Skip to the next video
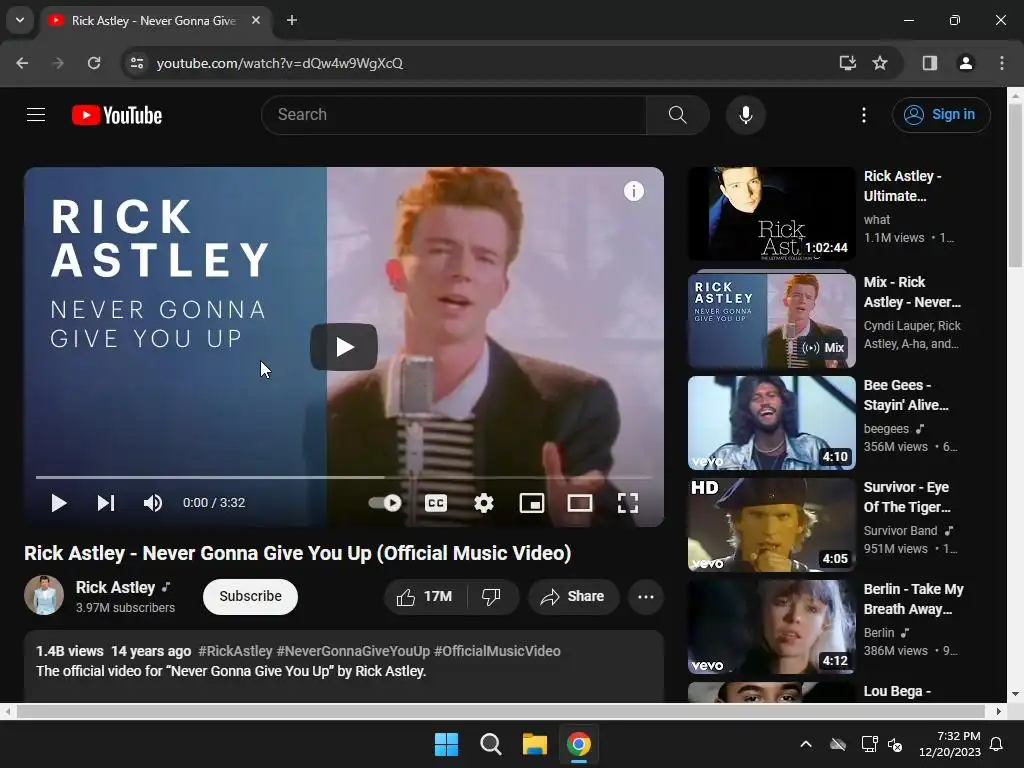 point(106,503)
